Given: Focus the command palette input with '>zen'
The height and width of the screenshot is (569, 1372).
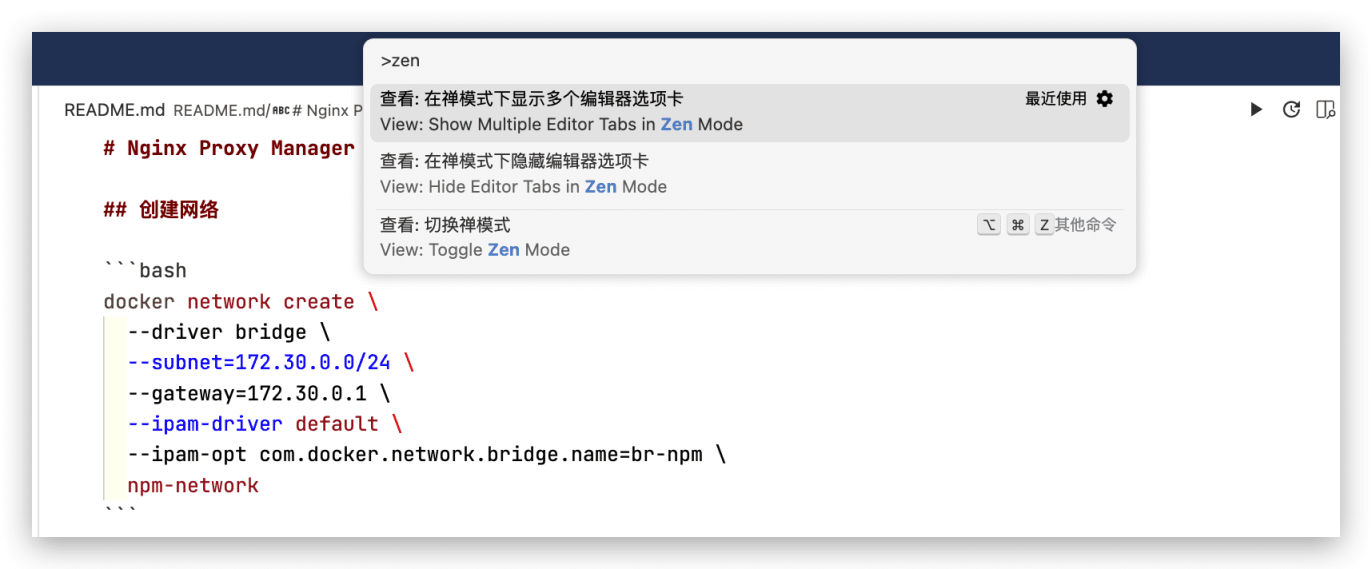Looking at the screenshot, I should tap(748, 61).
